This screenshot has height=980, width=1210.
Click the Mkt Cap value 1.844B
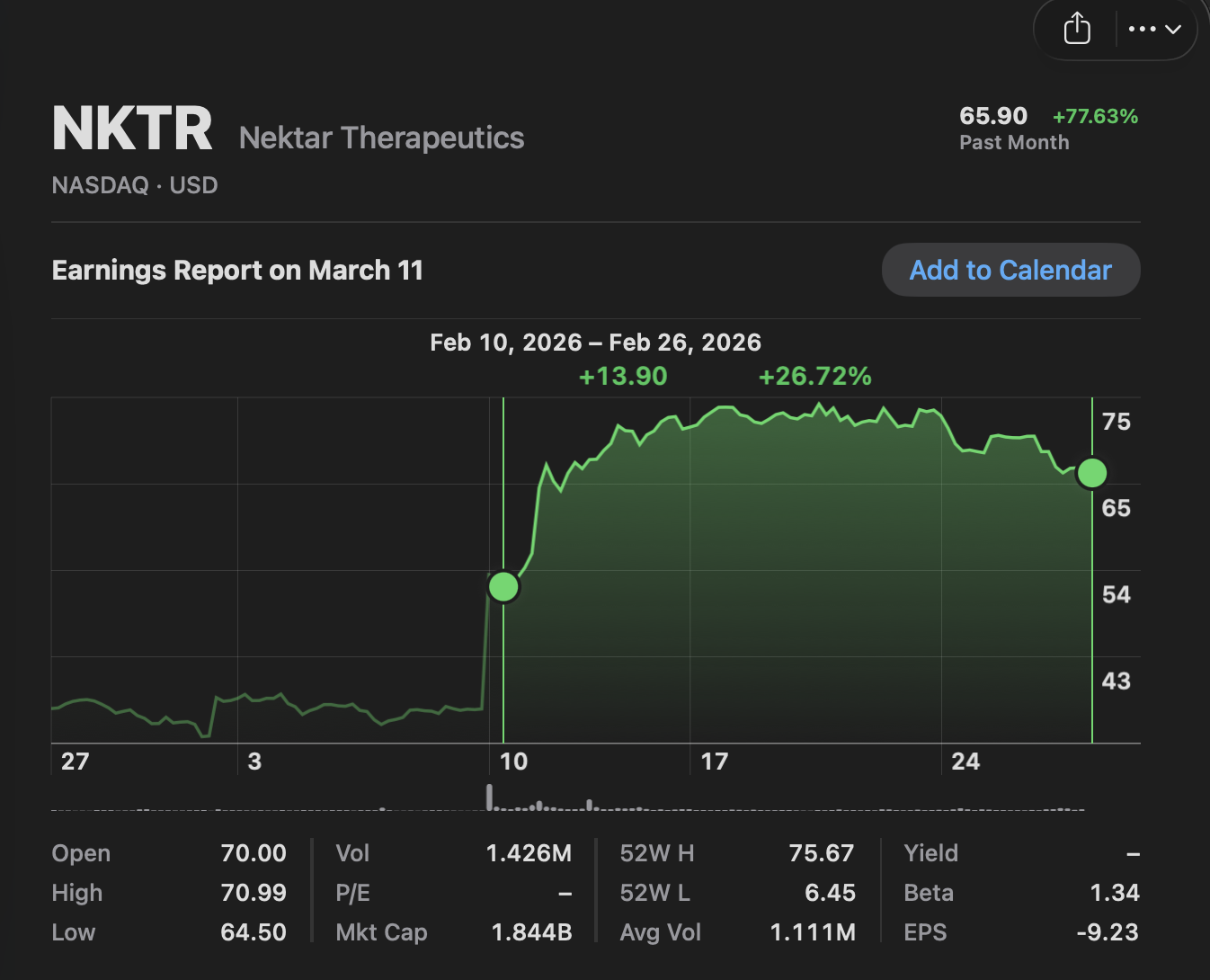[531, 932]
